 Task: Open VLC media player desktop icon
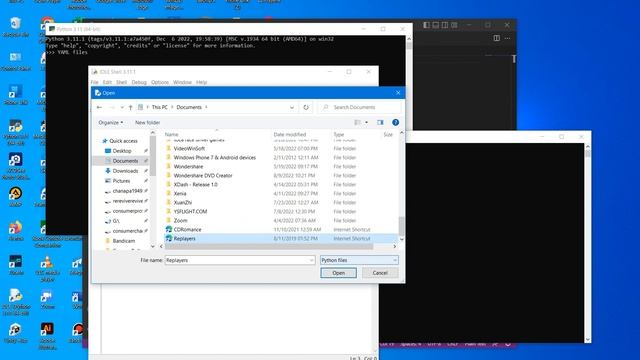[47, 268]
